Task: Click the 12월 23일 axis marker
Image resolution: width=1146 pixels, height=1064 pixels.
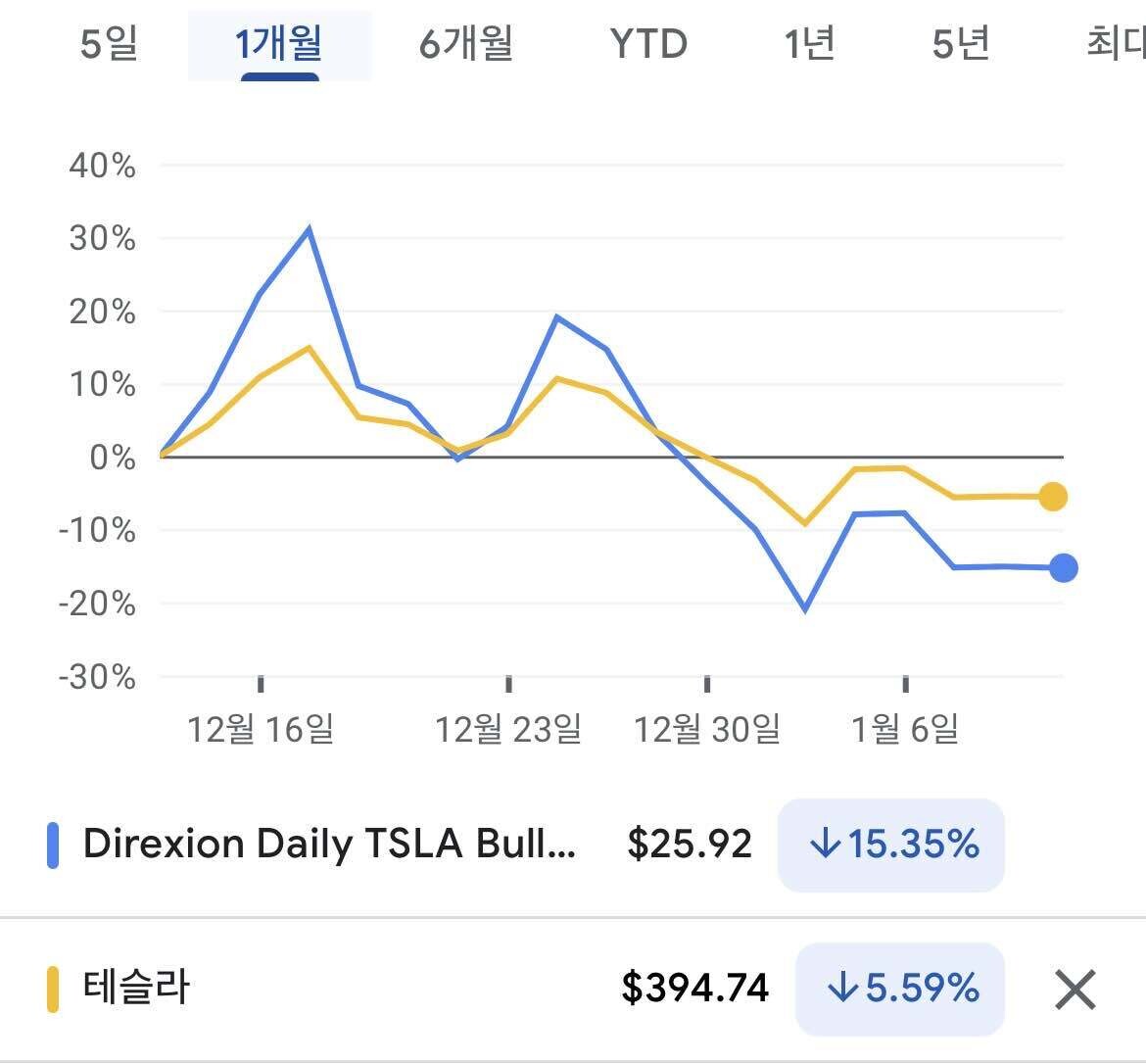Action: coord(508,729)
